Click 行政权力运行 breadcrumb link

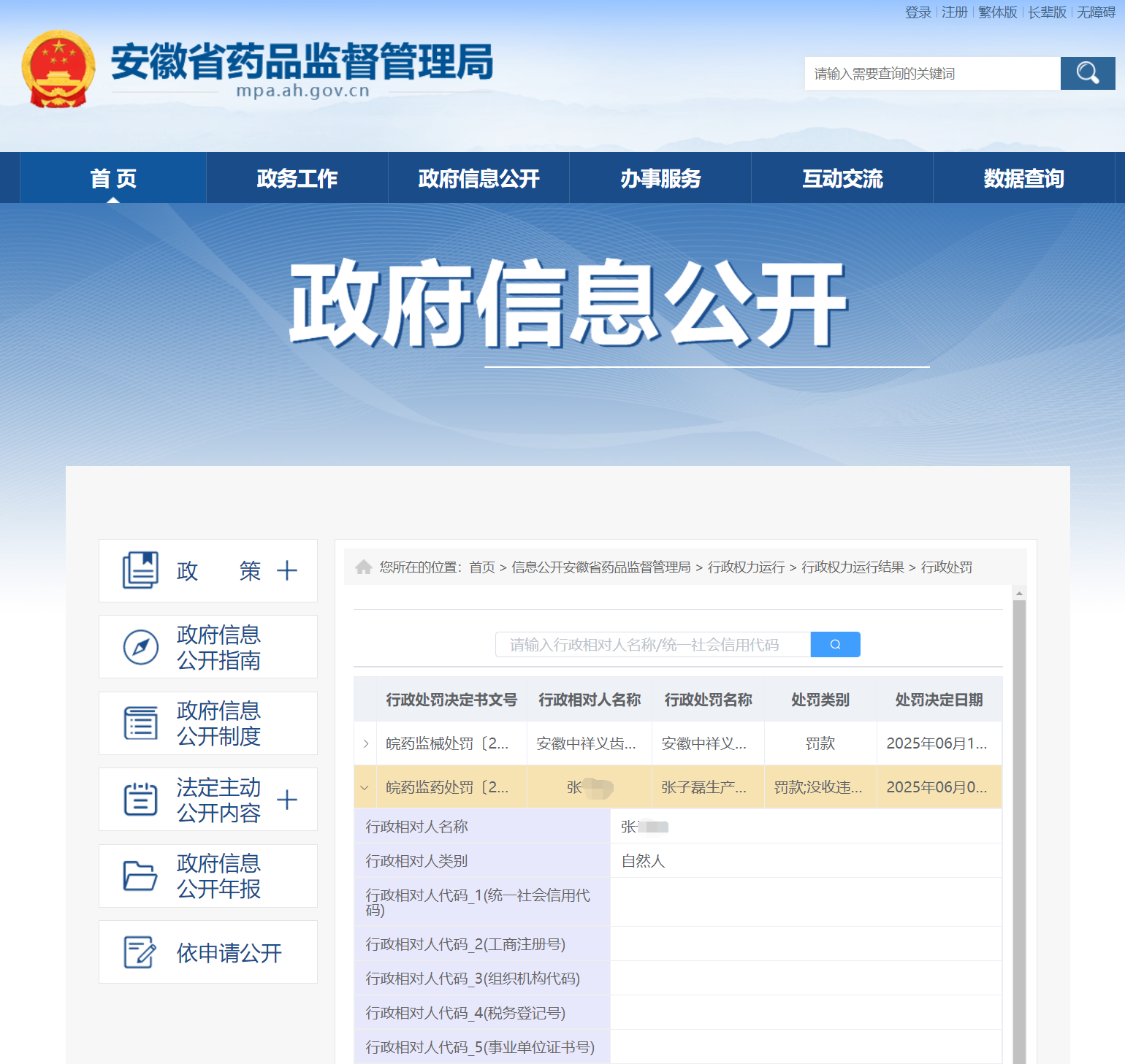coord(746,567)
